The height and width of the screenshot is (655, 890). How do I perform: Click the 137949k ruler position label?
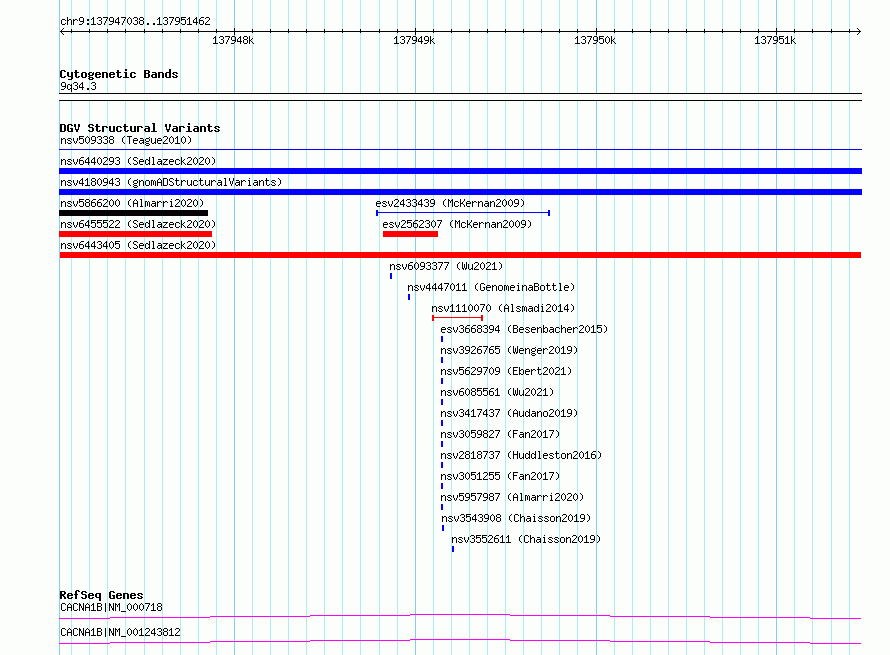pyautogui.click(x=414, y=40)
